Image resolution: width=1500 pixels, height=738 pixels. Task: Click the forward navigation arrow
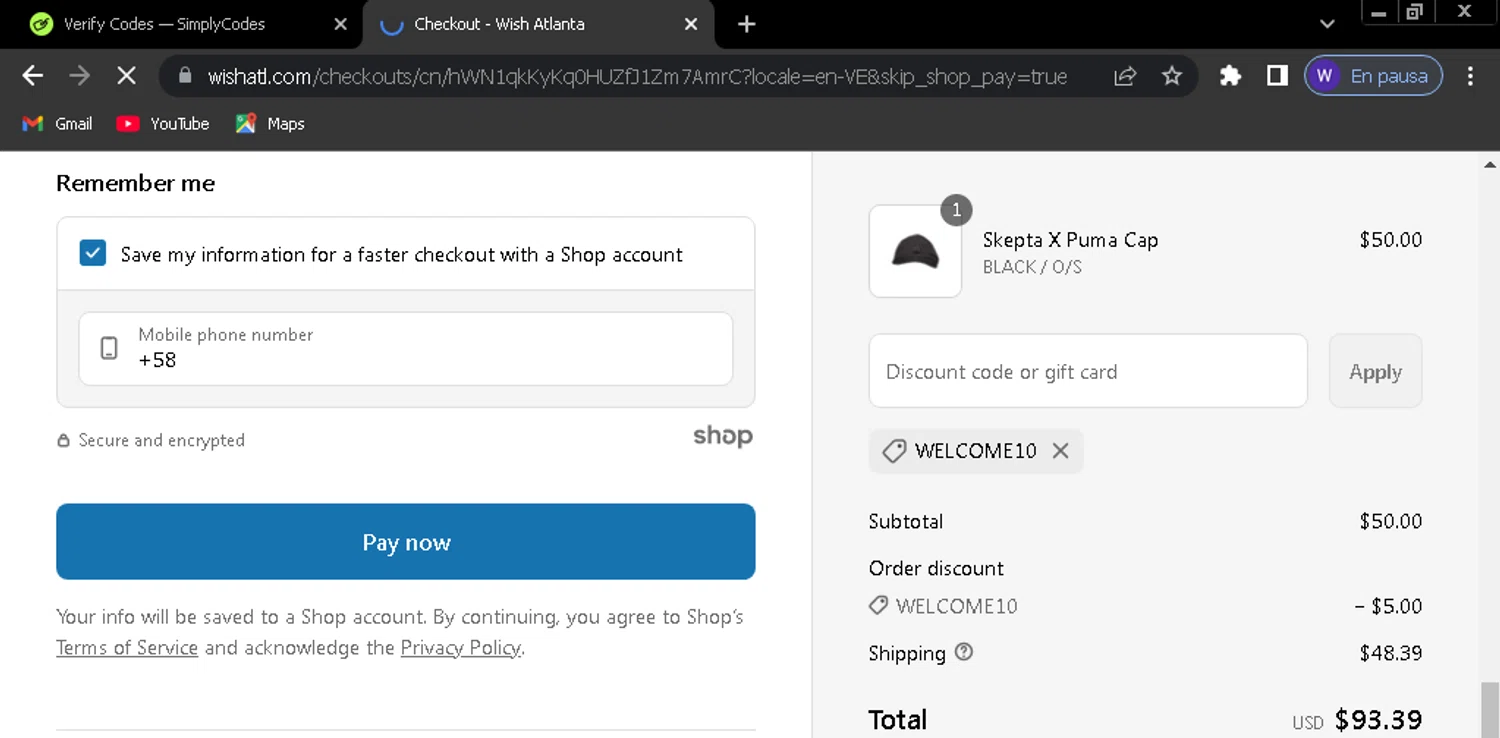[x=79, y=76]
